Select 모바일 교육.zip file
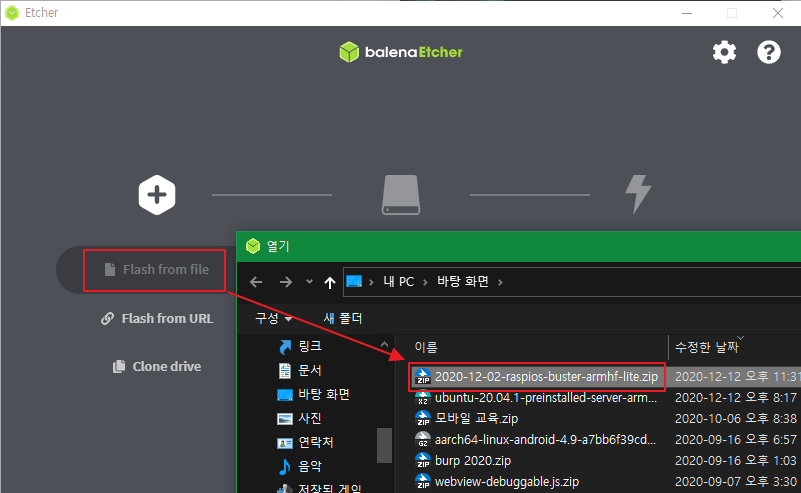 coord(476,418)
